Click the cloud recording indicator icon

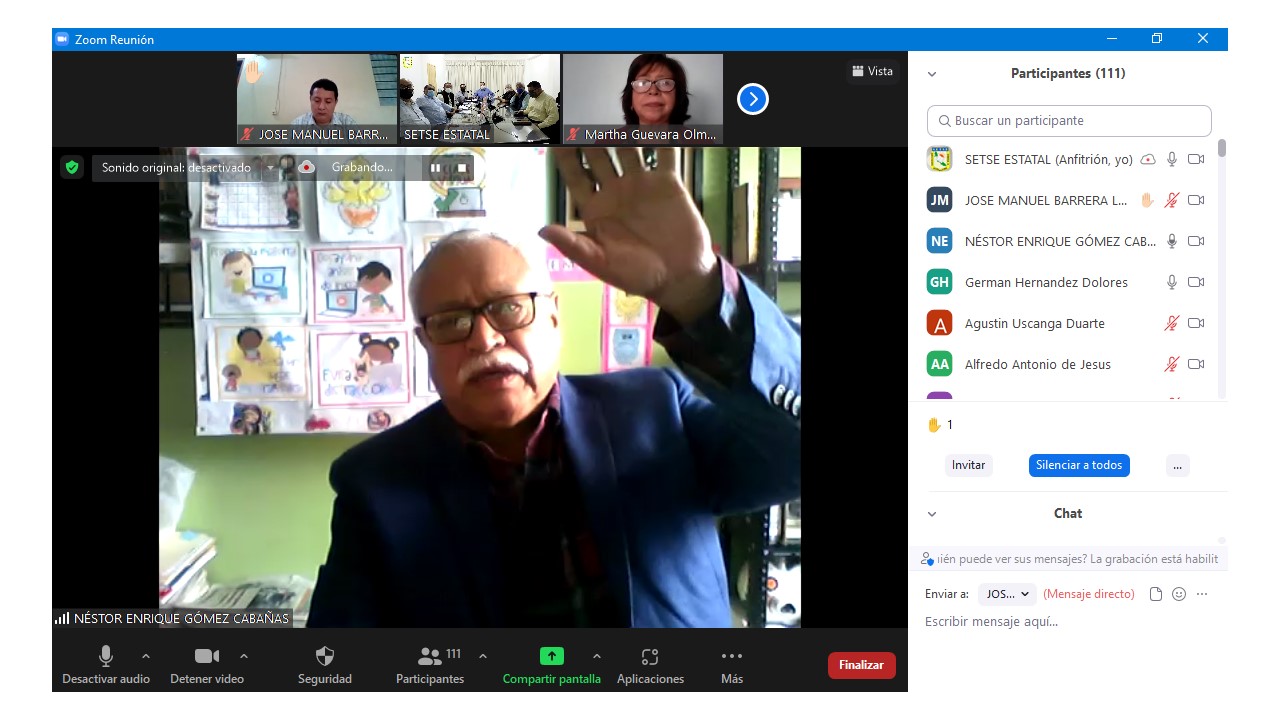pyautogui.click(x=306, y=168)
